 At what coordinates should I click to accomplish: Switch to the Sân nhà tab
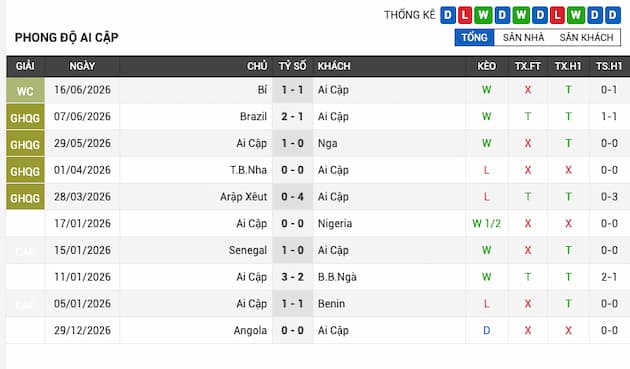(523, 37)
